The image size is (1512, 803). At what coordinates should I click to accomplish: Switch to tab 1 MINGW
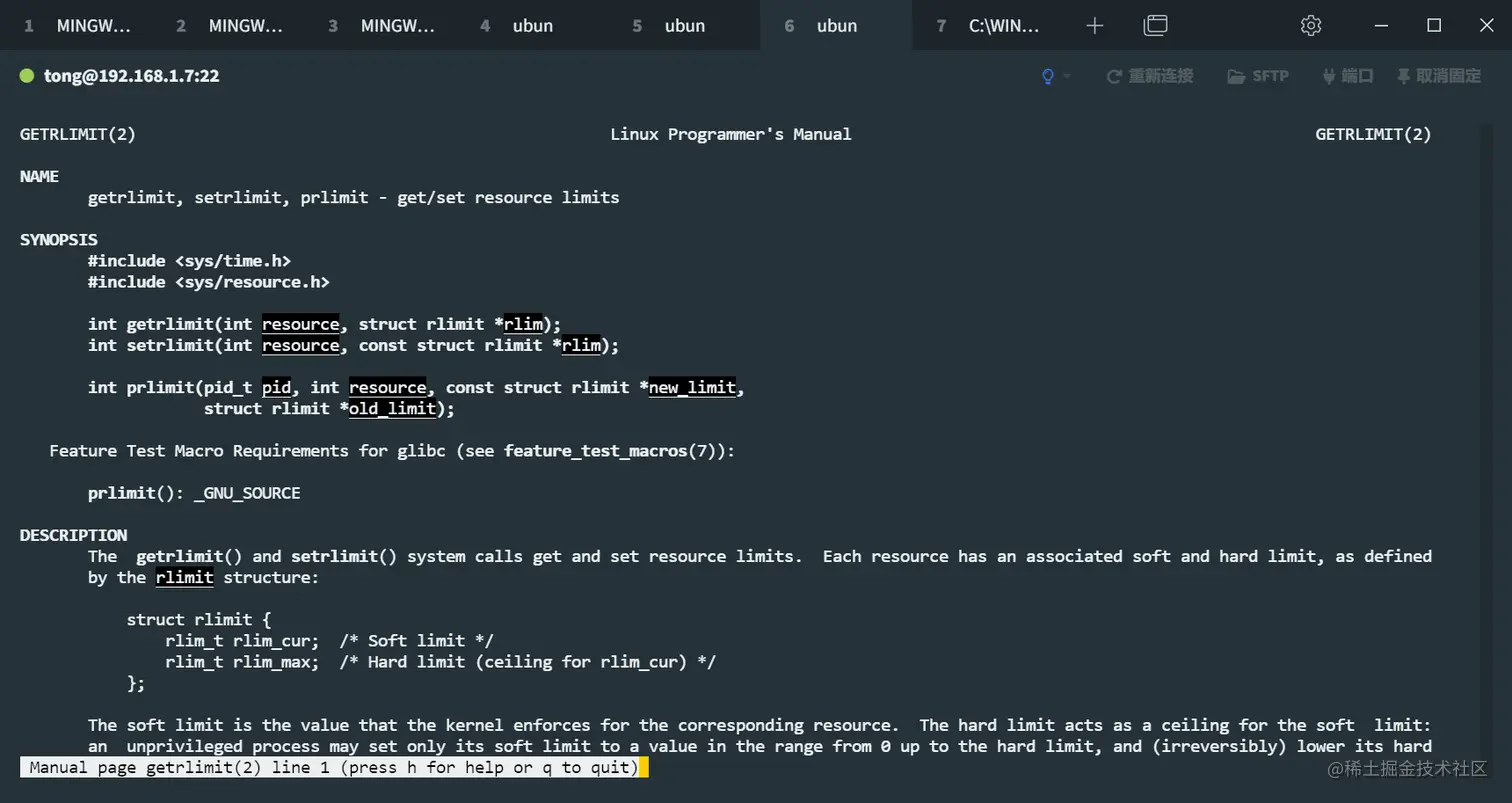pos(76,25)
